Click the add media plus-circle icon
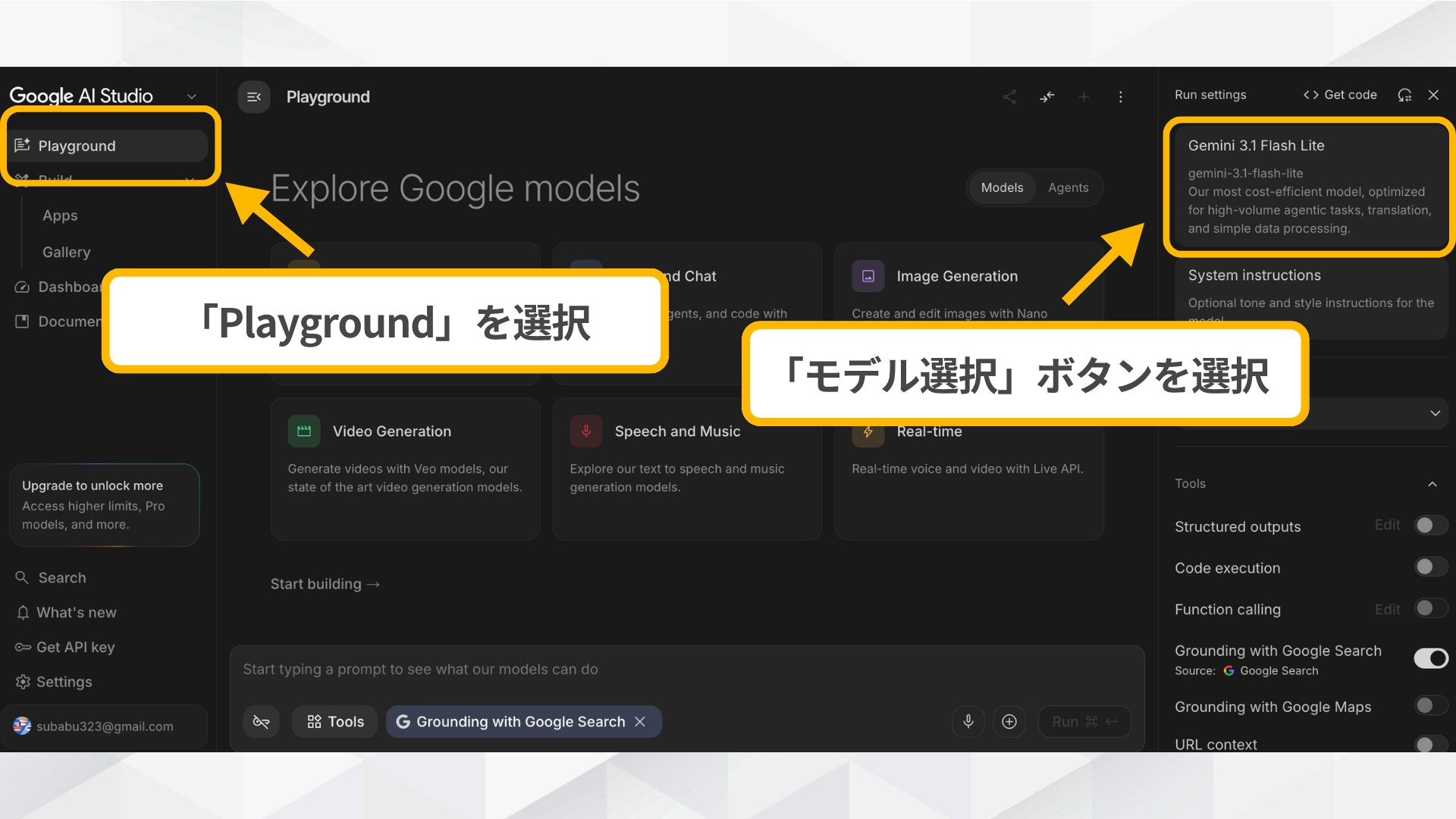The height and width of the screenshot is (819, 1456). 1009,721
